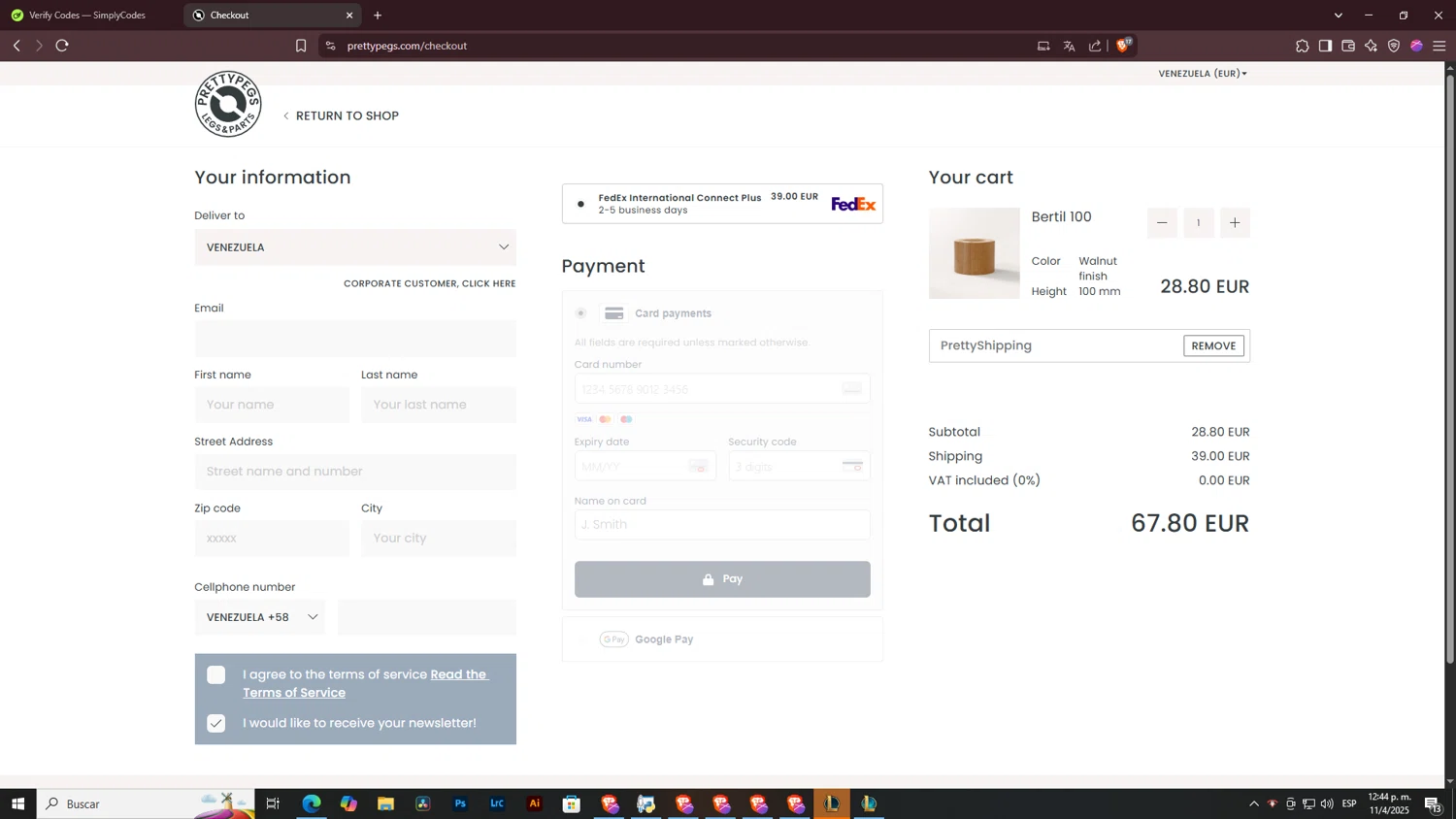
Task: Open the translate page icon
Action: pyautogui.click(x=1069, y=46)
